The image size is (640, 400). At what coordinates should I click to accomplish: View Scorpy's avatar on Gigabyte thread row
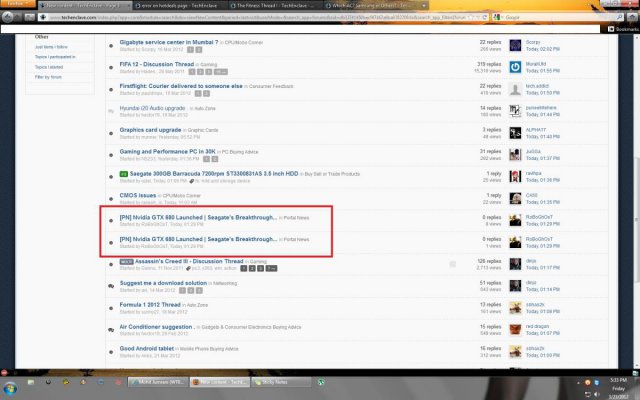pyautogui.click(x=515, y=45)
